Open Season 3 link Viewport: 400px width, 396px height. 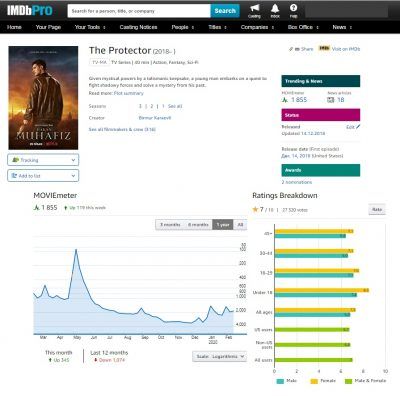[x=140, y=106]
